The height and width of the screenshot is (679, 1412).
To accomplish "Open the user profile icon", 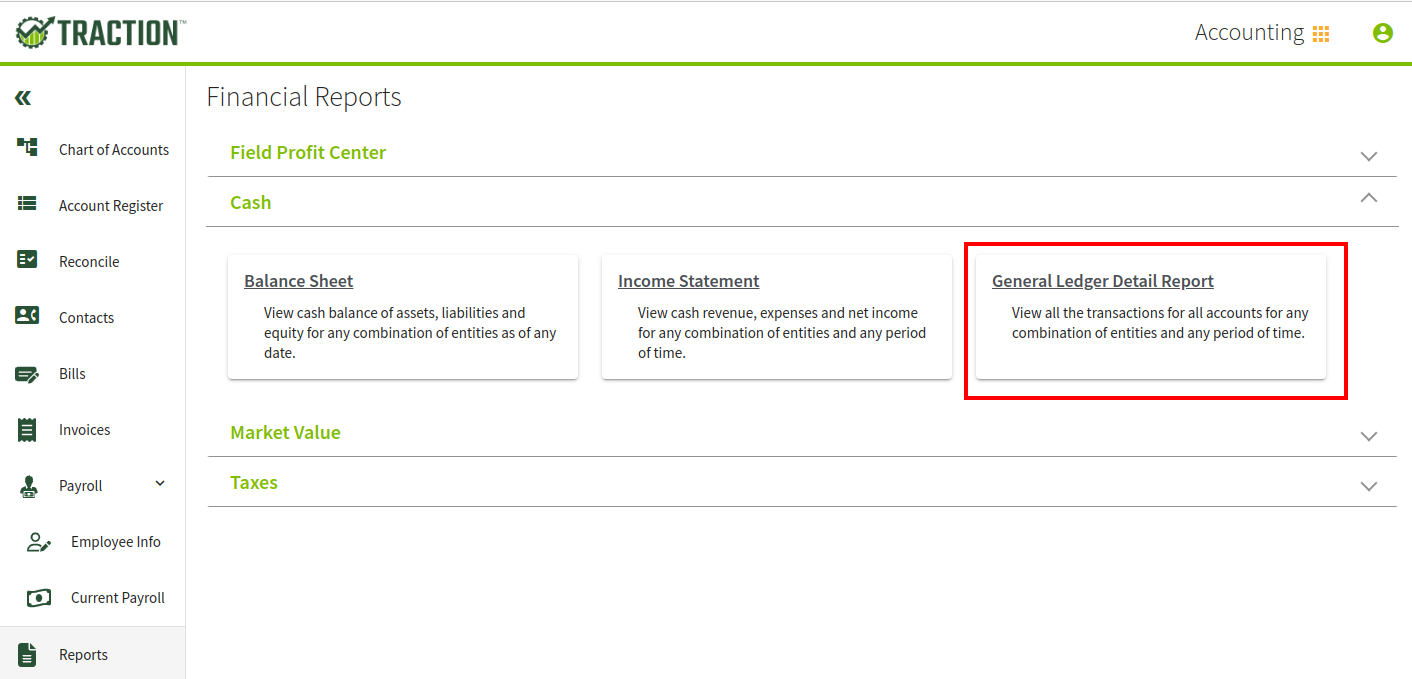I will click(x=1383, y=33).
